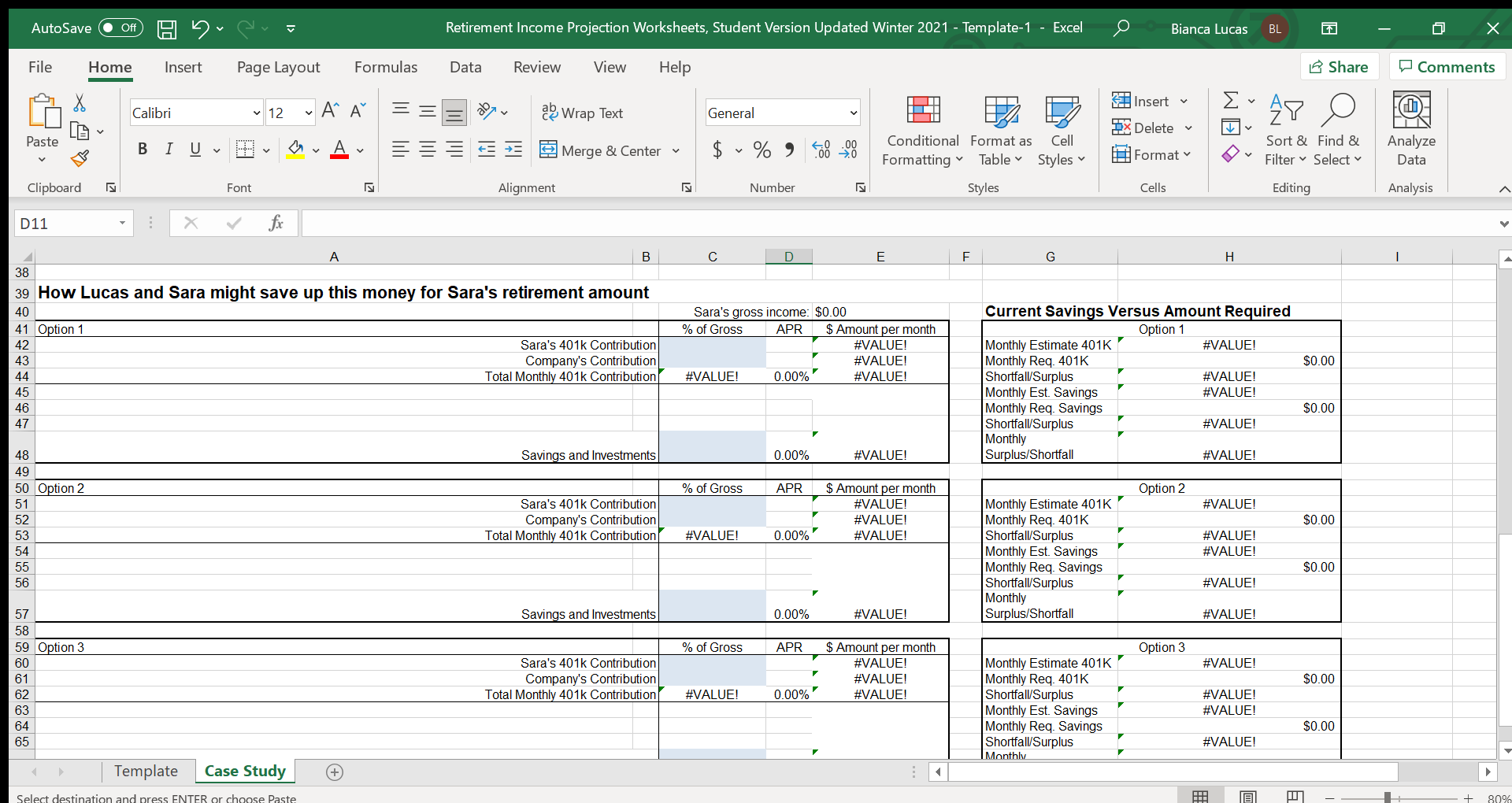Toggle Bold formatting
Image resolution: width=1512 pixels, height=803 pixels.
click(143, 150)
